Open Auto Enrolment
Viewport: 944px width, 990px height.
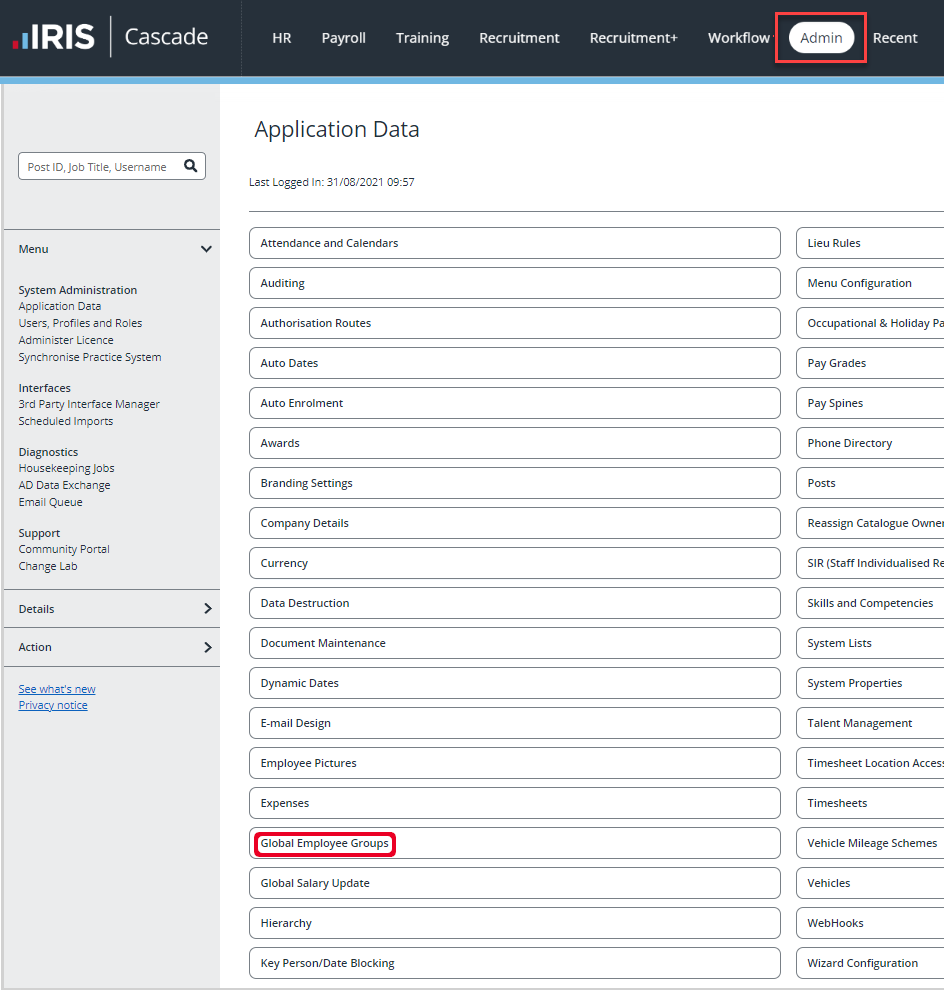515,403
